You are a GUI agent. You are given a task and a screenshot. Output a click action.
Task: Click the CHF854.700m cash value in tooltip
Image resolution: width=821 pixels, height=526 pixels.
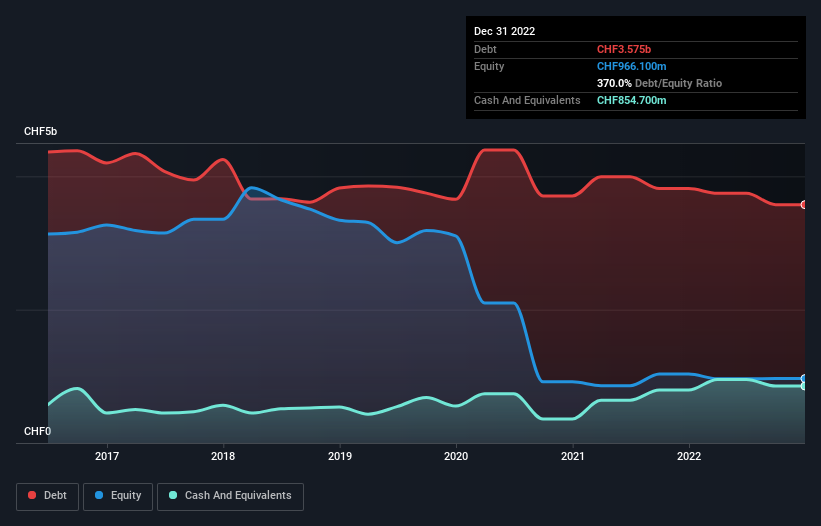coord(631,100)
